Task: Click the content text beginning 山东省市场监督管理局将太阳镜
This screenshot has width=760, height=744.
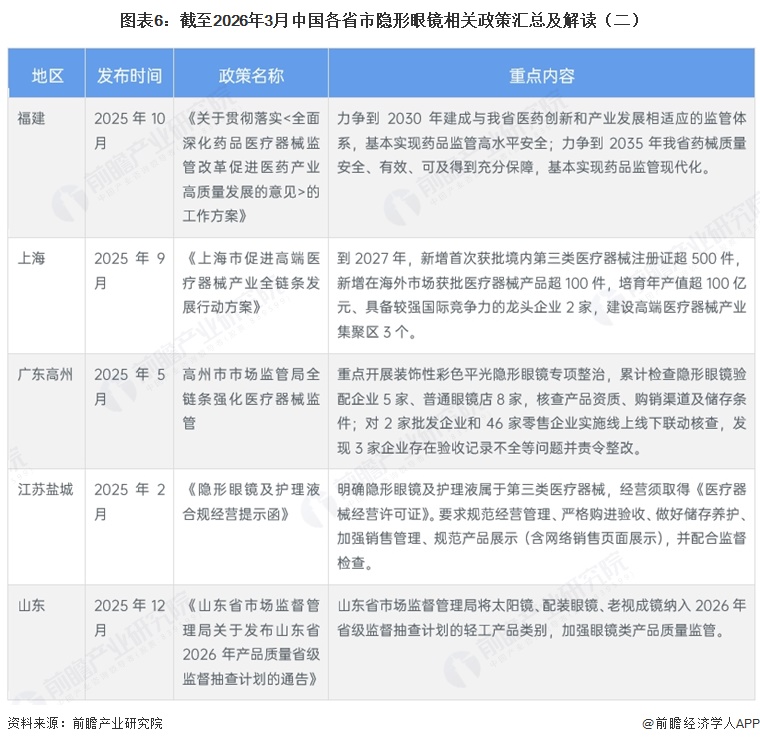Action: click(542, 618)
